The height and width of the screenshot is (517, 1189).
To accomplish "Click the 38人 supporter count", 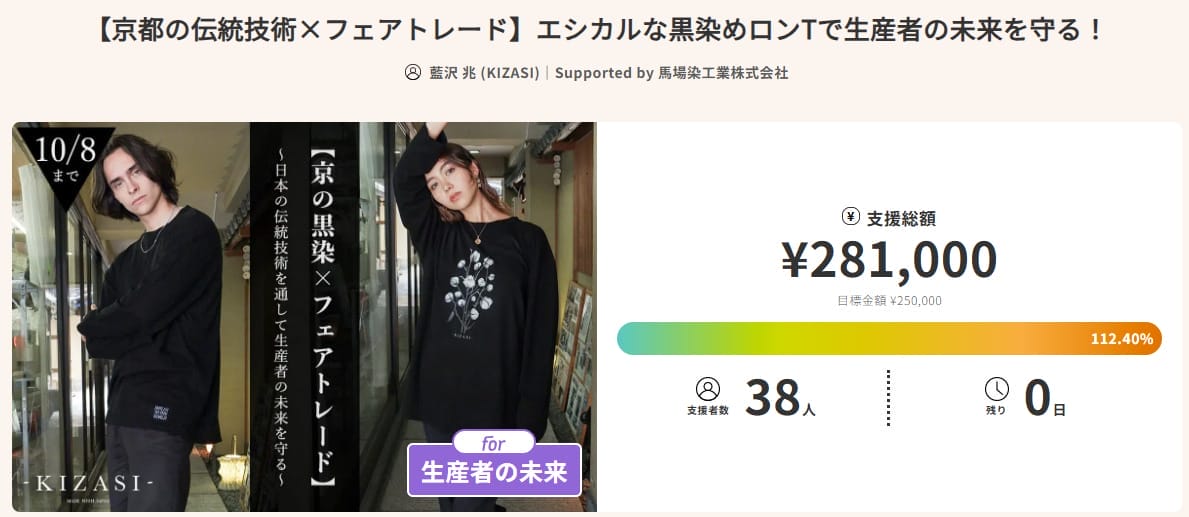I will tap(780, 398).
